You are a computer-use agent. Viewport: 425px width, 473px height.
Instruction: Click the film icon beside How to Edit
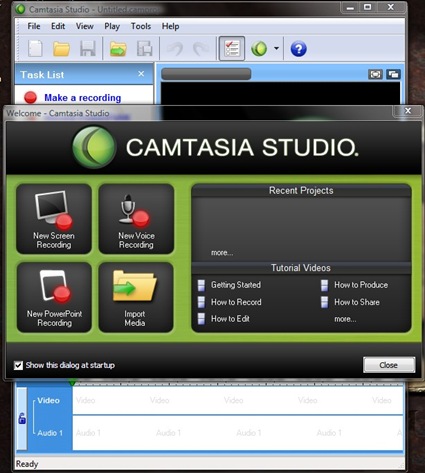click(x=201, y=319)
